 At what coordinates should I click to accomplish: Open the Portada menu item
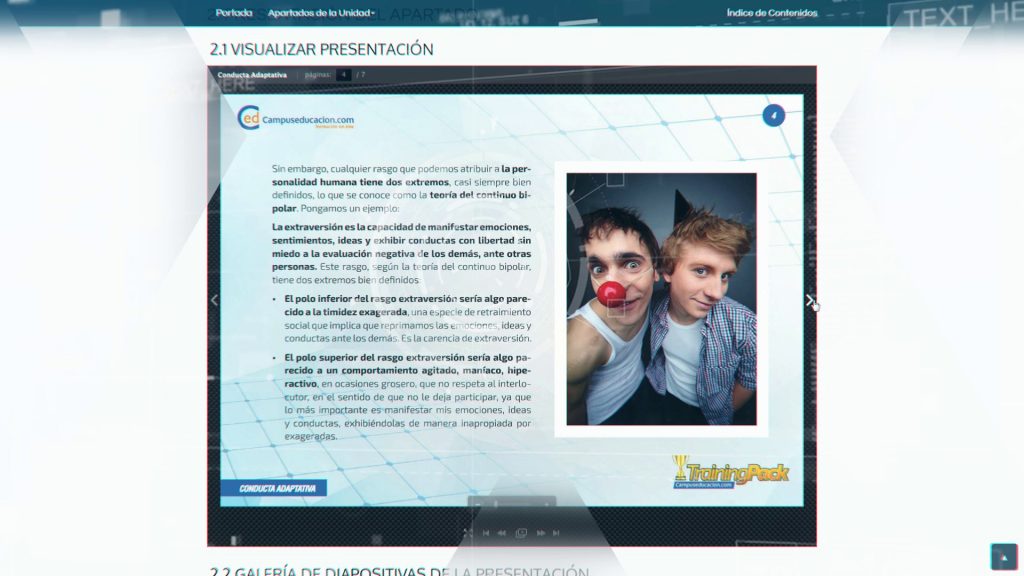tap(234, 13)
